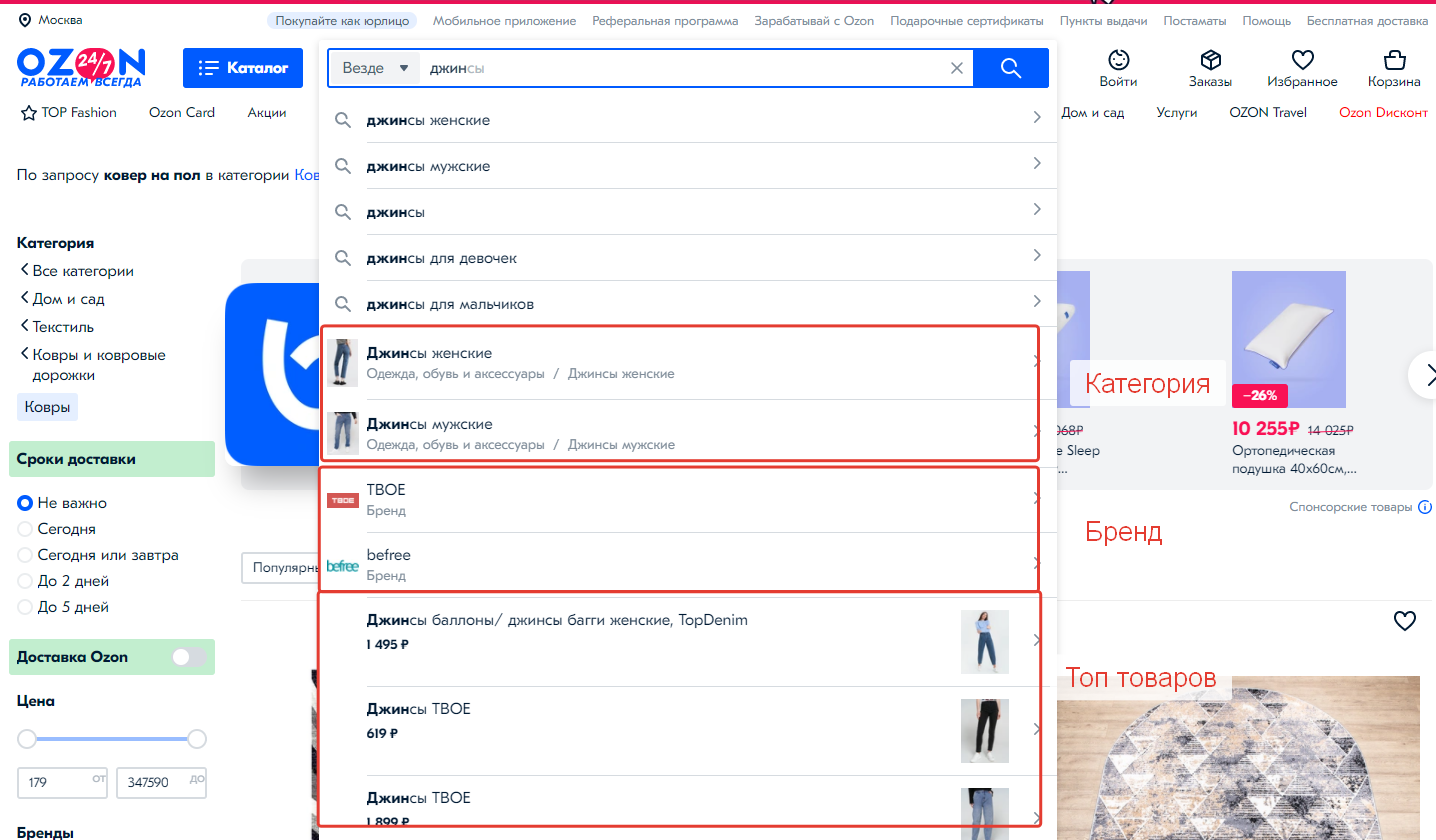Click the befree brand logo
Viewport: 1436px width, 840px height.
[343, 565]
